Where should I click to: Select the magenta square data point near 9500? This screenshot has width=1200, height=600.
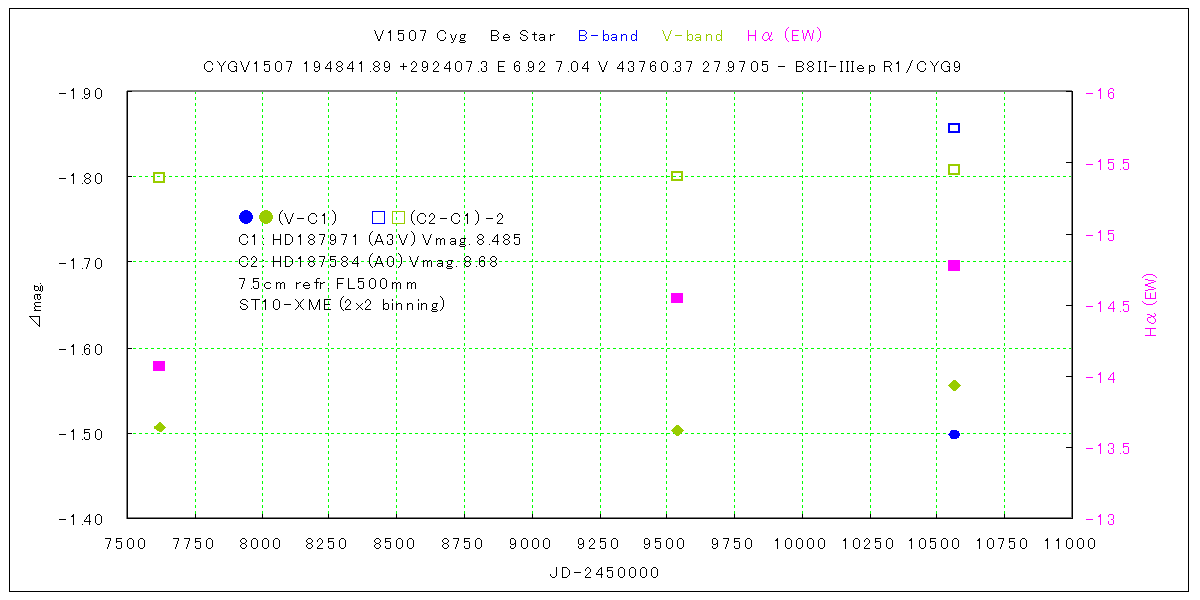(x=677, y=298)
